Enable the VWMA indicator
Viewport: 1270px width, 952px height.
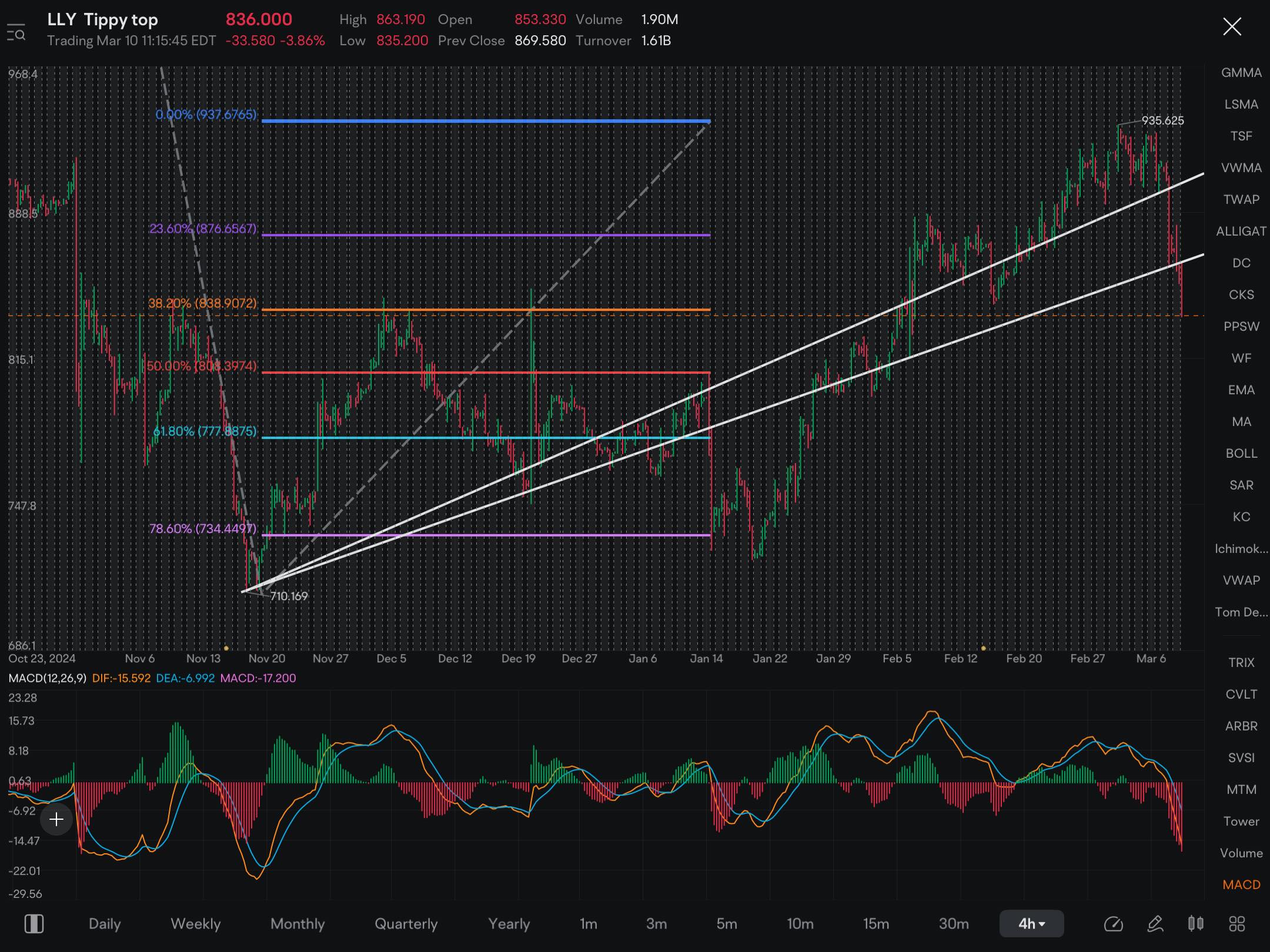[x=1241, y=168]
